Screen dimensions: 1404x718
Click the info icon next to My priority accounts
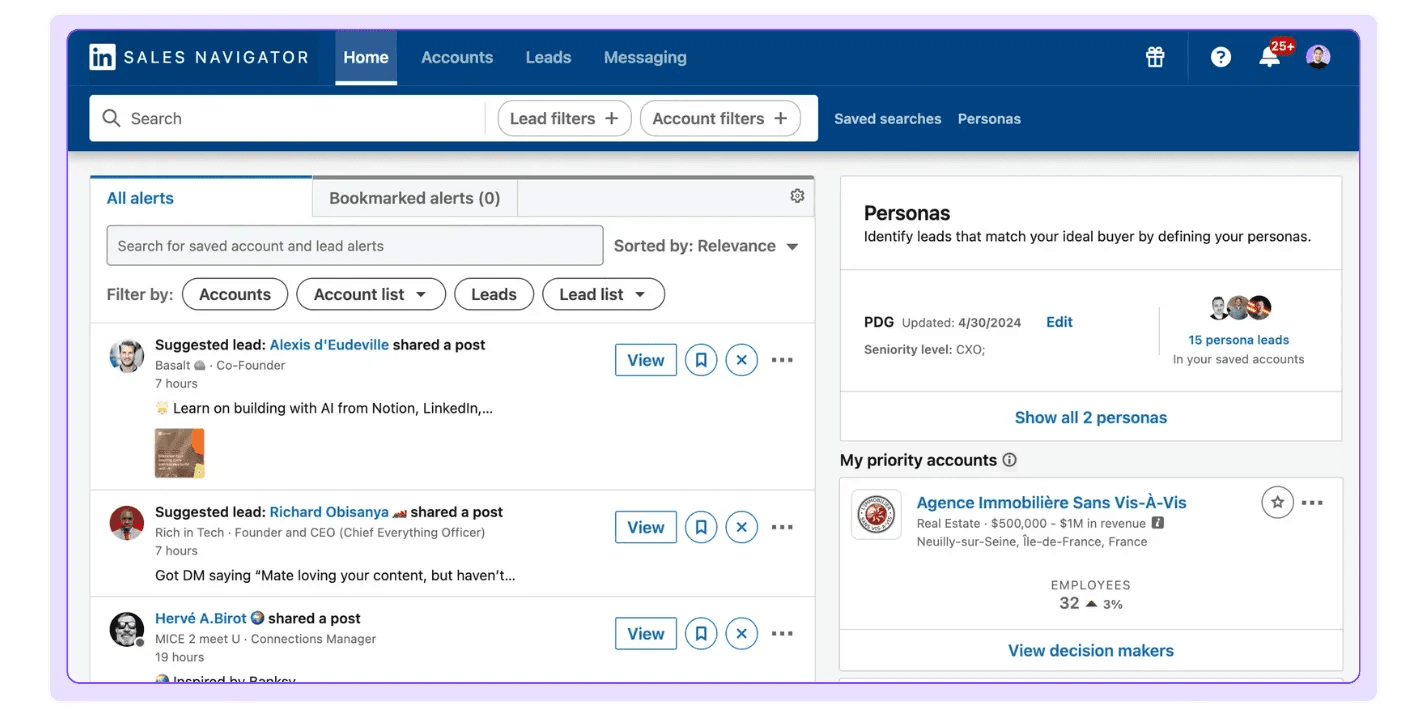coord(1009,460)
